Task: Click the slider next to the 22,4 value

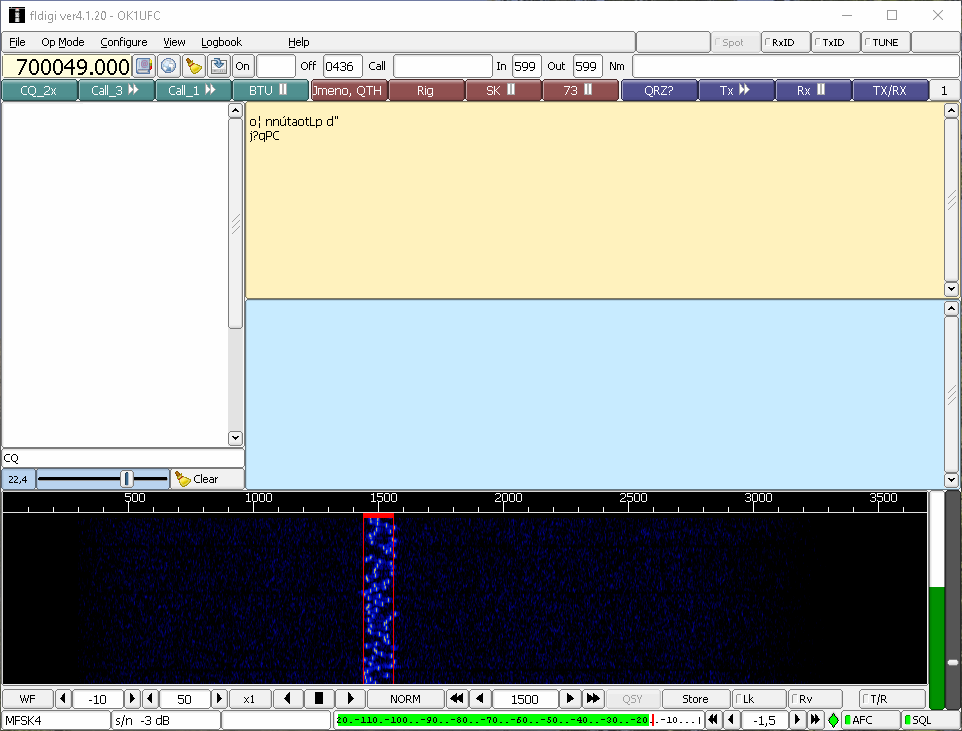Action: pos(126,479)
